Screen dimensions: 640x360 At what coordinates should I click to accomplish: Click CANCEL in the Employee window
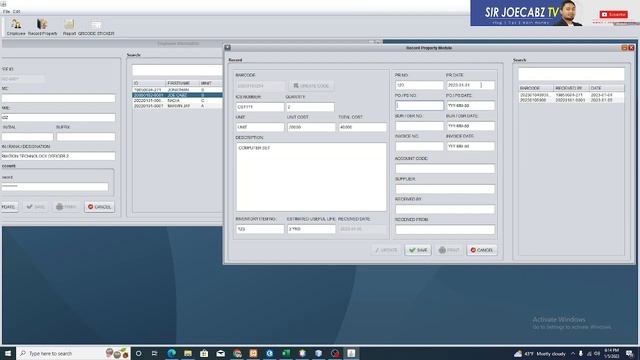(99, 207)
